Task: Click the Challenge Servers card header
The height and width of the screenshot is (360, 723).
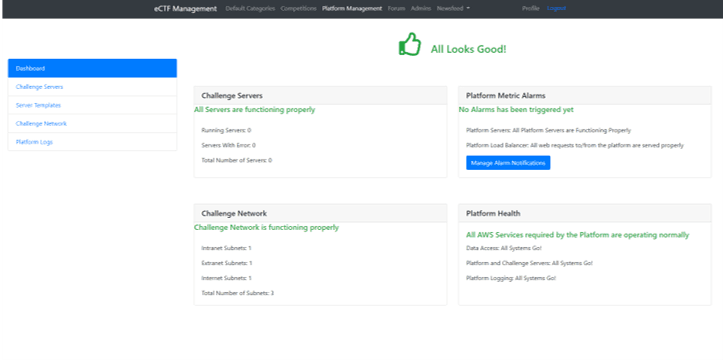Action: coord(320,95)
